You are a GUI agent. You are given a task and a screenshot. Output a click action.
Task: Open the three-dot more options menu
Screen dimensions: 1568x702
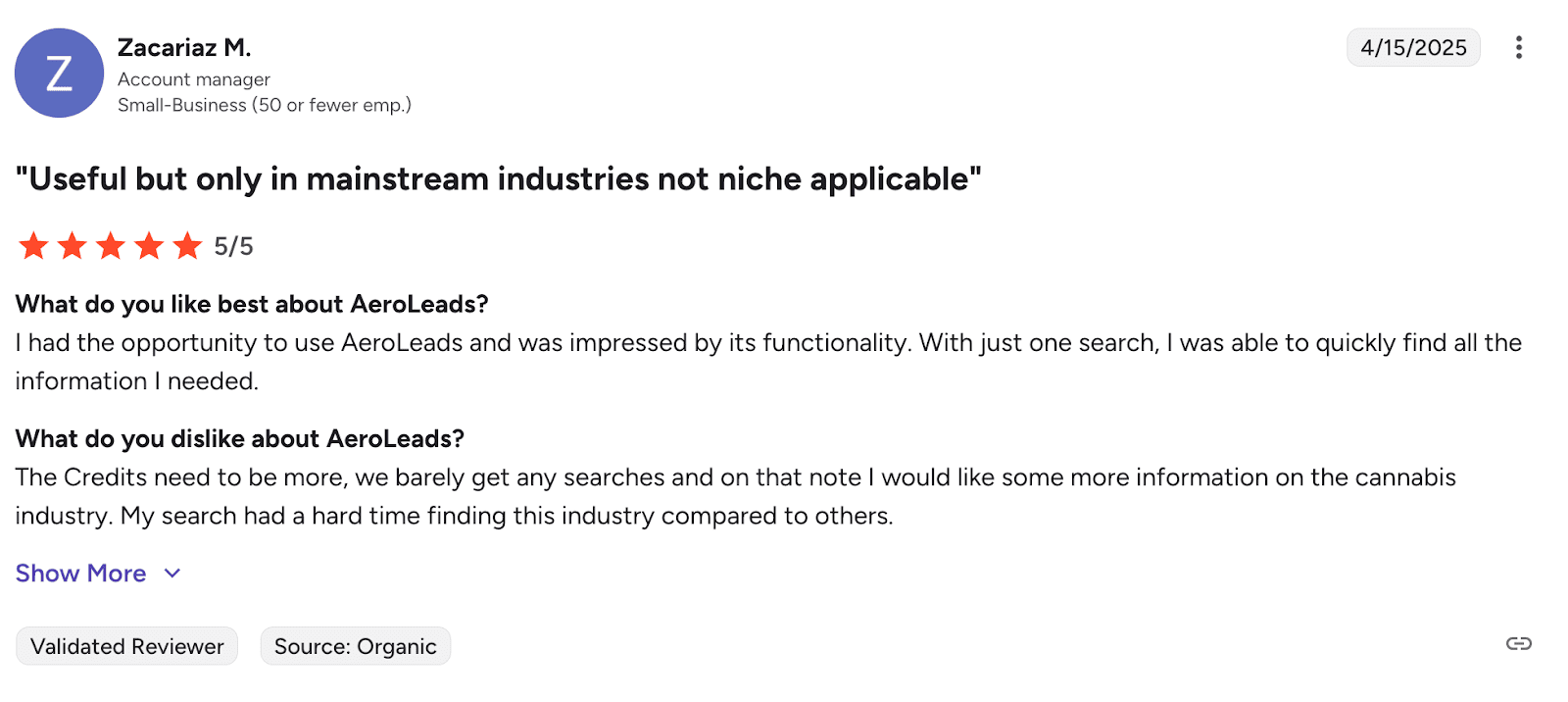(x=1518, y=48)
